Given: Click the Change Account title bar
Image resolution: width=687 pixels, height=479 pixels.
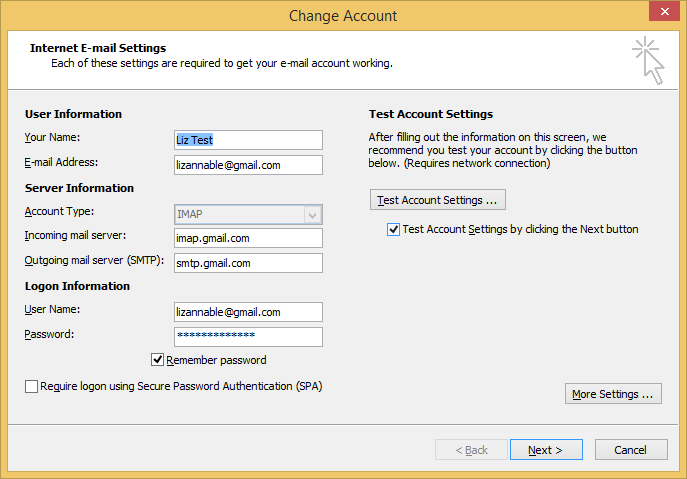Looking at the screenshot, I should [343, 16].
